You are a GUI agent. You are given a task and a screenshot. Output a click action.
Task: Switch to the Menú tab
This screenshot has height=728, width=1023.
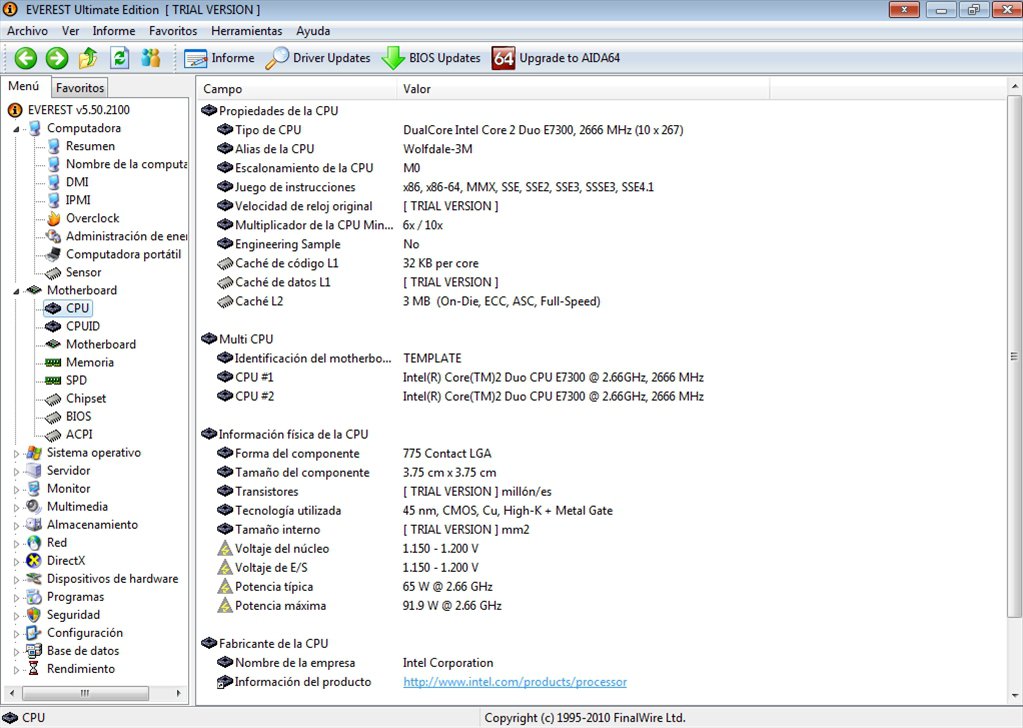tap(24, 86)
